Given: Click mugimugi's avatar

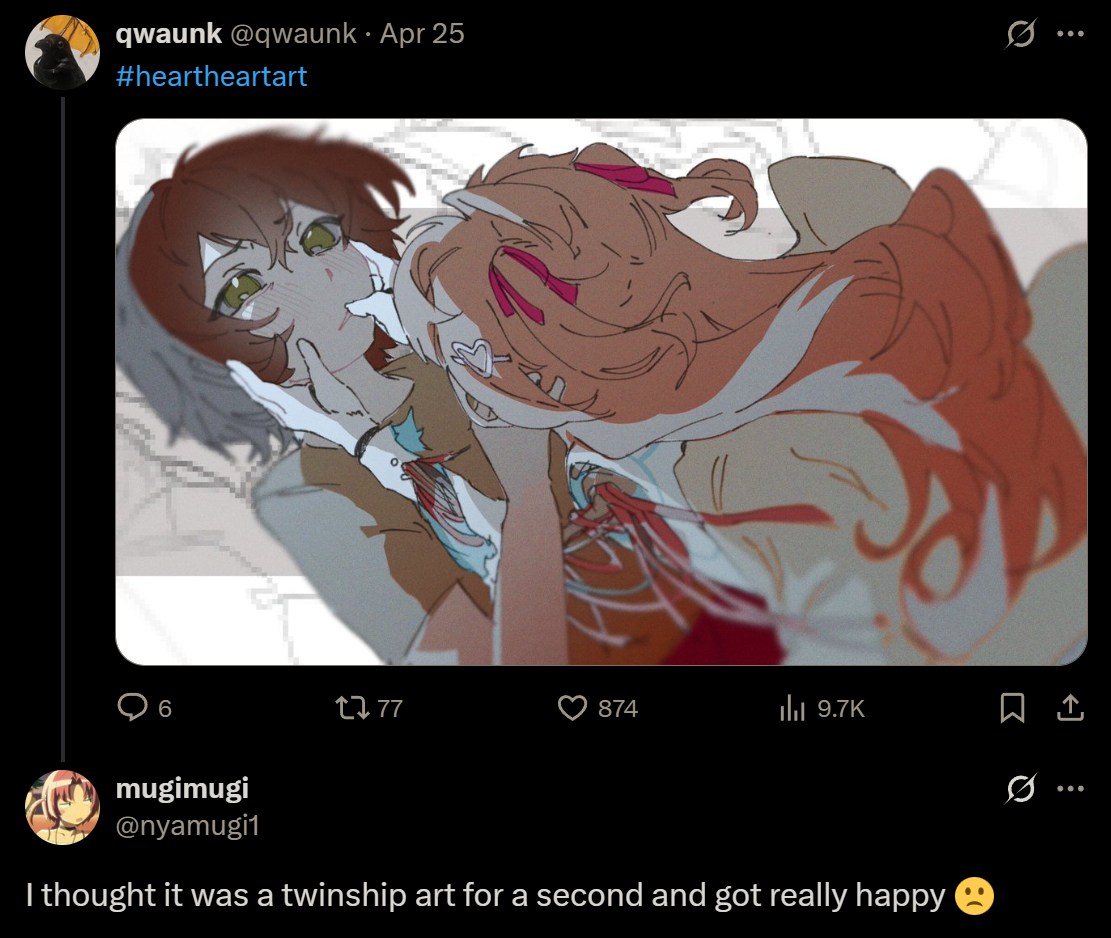Looking at the screenshot, I should 62,807.
